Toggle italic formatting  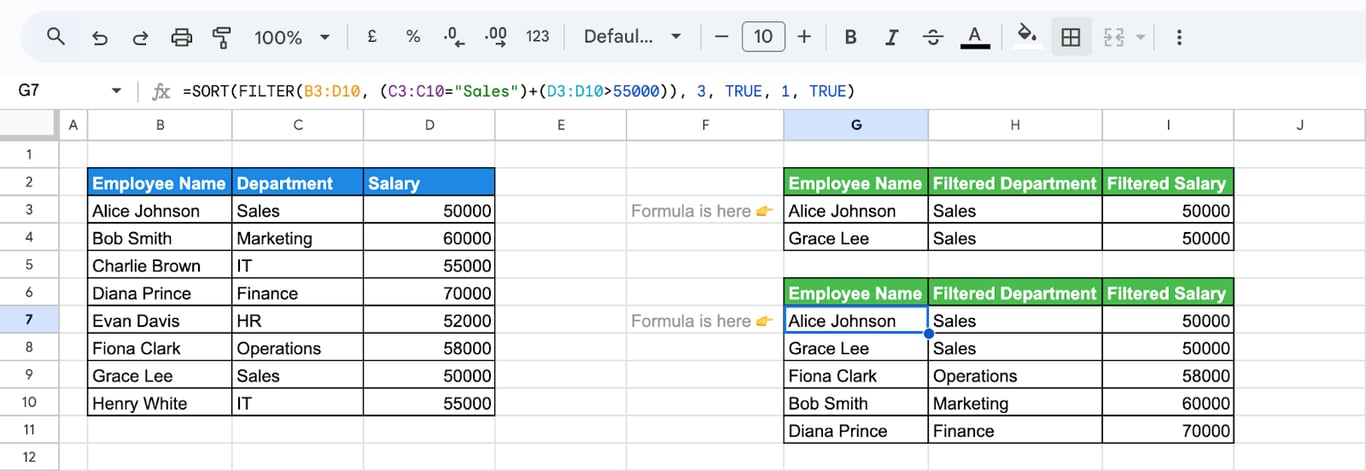[892, 37]
